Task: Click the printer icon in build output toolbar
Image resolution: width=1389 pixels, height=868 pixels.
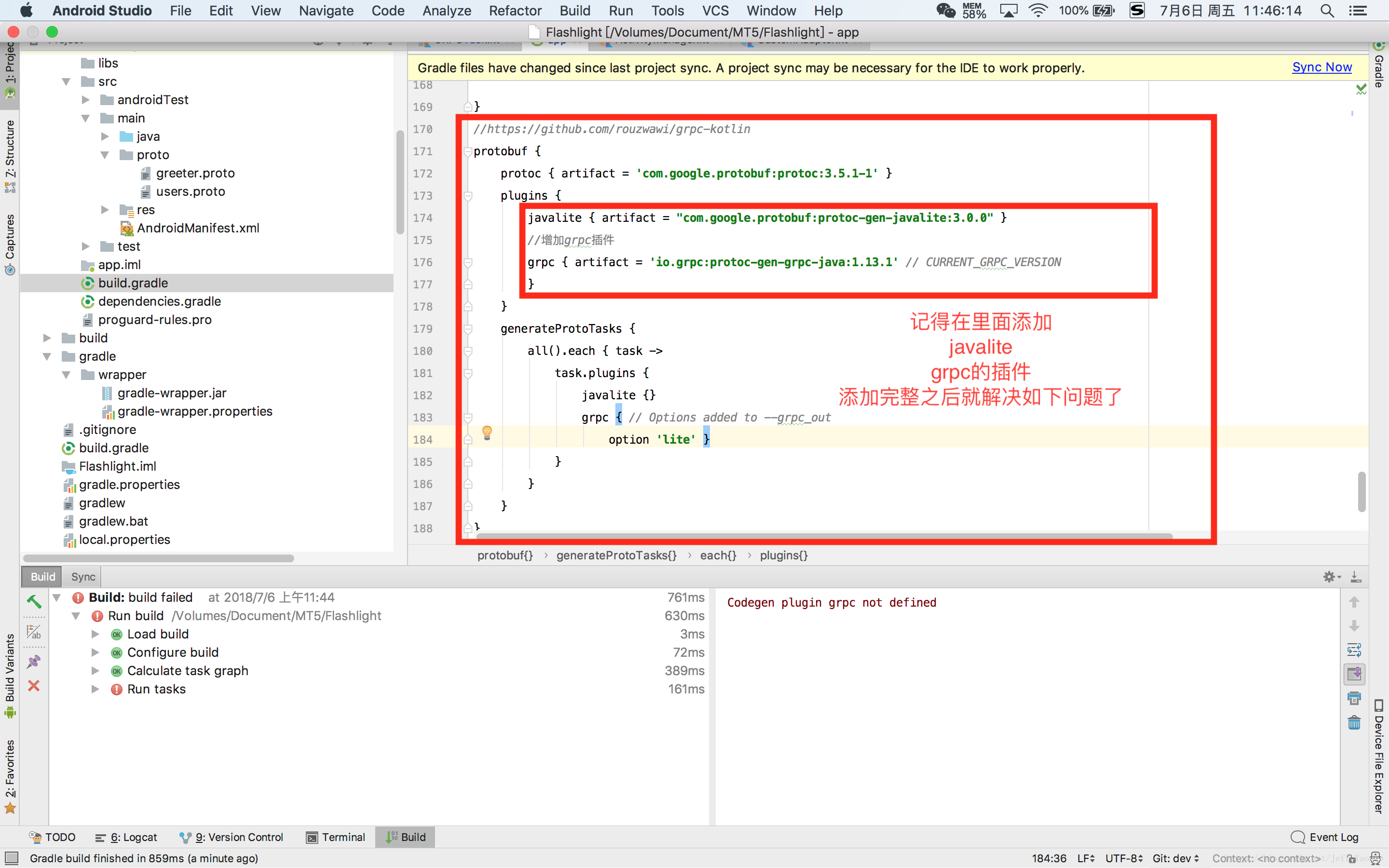Action: [x=1354, y=699]
